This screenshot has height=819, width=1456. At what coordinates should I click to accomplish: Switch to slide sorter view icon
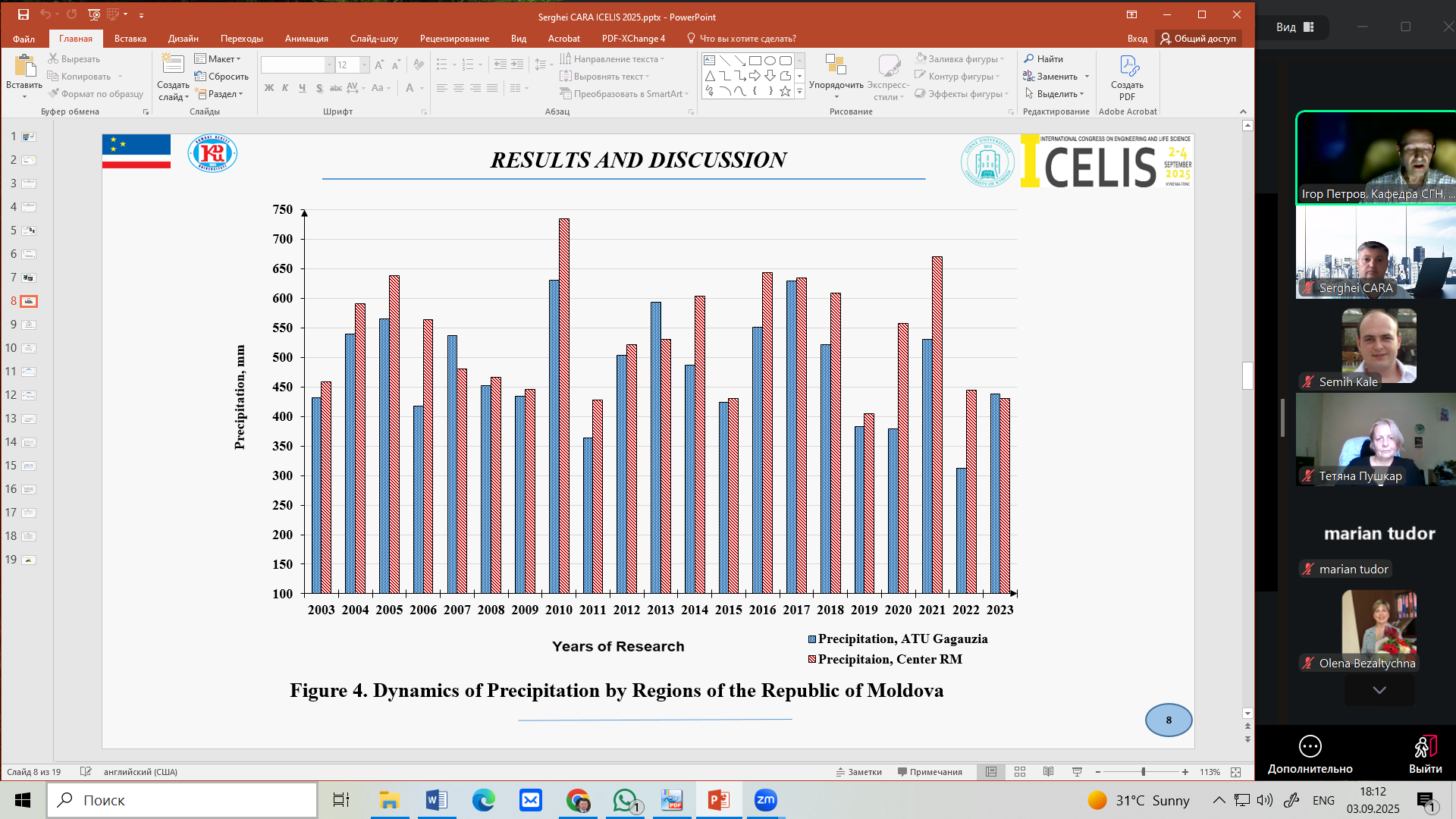click(x=1020, y=772)
